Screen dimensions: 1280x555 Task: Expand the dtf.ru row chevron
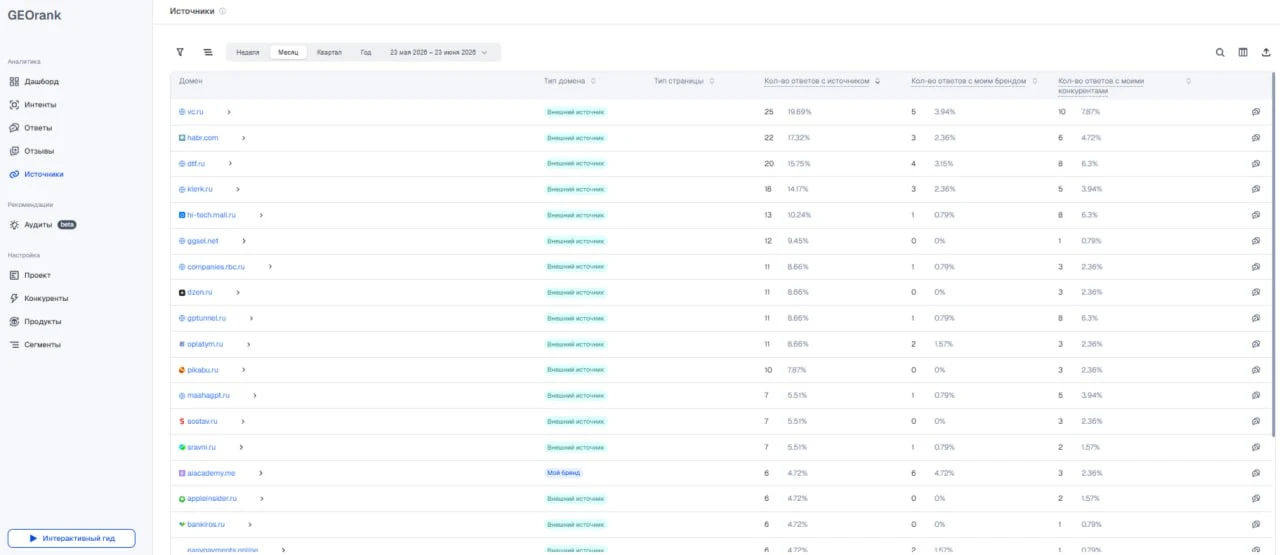tap(230, 163)
